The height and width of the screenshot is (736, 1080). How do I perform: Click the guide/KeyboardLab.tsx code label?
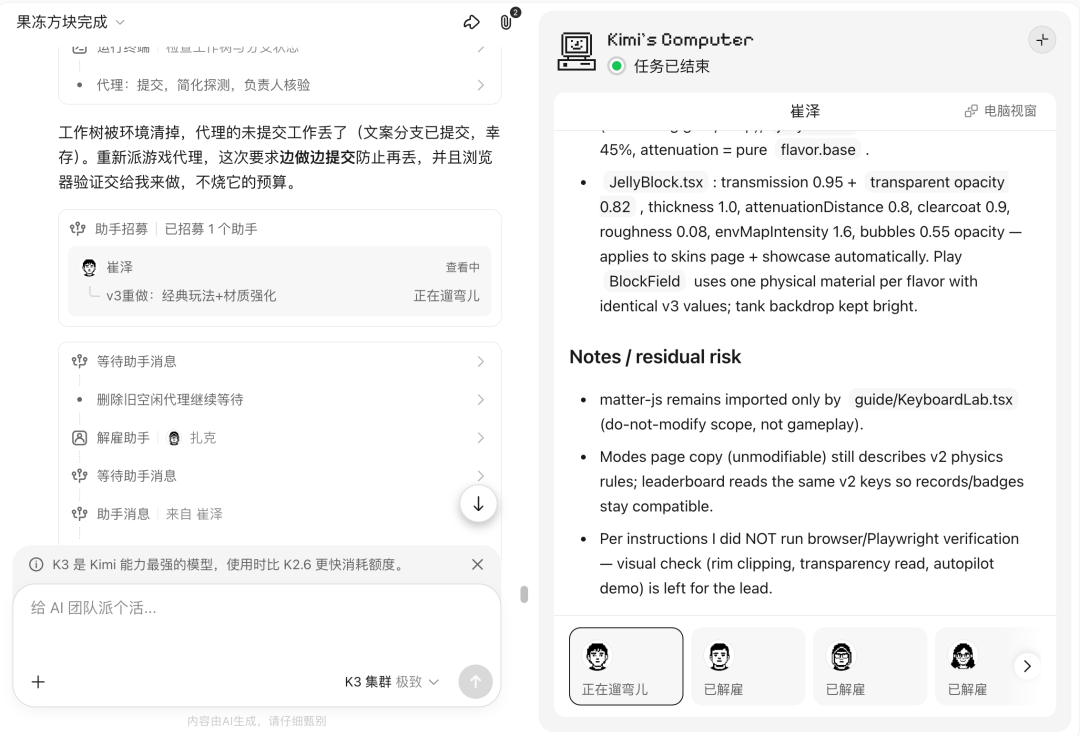click(933, 399)
